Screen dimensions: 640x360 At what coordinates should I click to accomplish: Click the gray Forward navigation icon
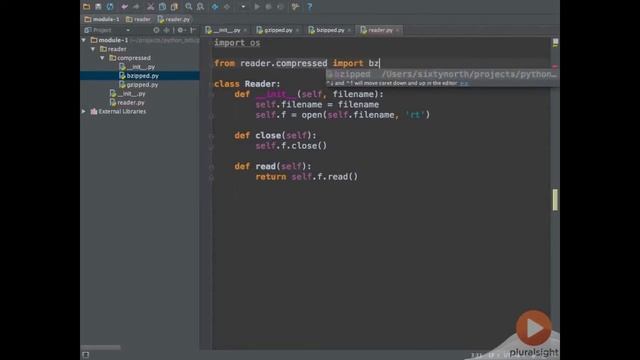coord(227,7)
